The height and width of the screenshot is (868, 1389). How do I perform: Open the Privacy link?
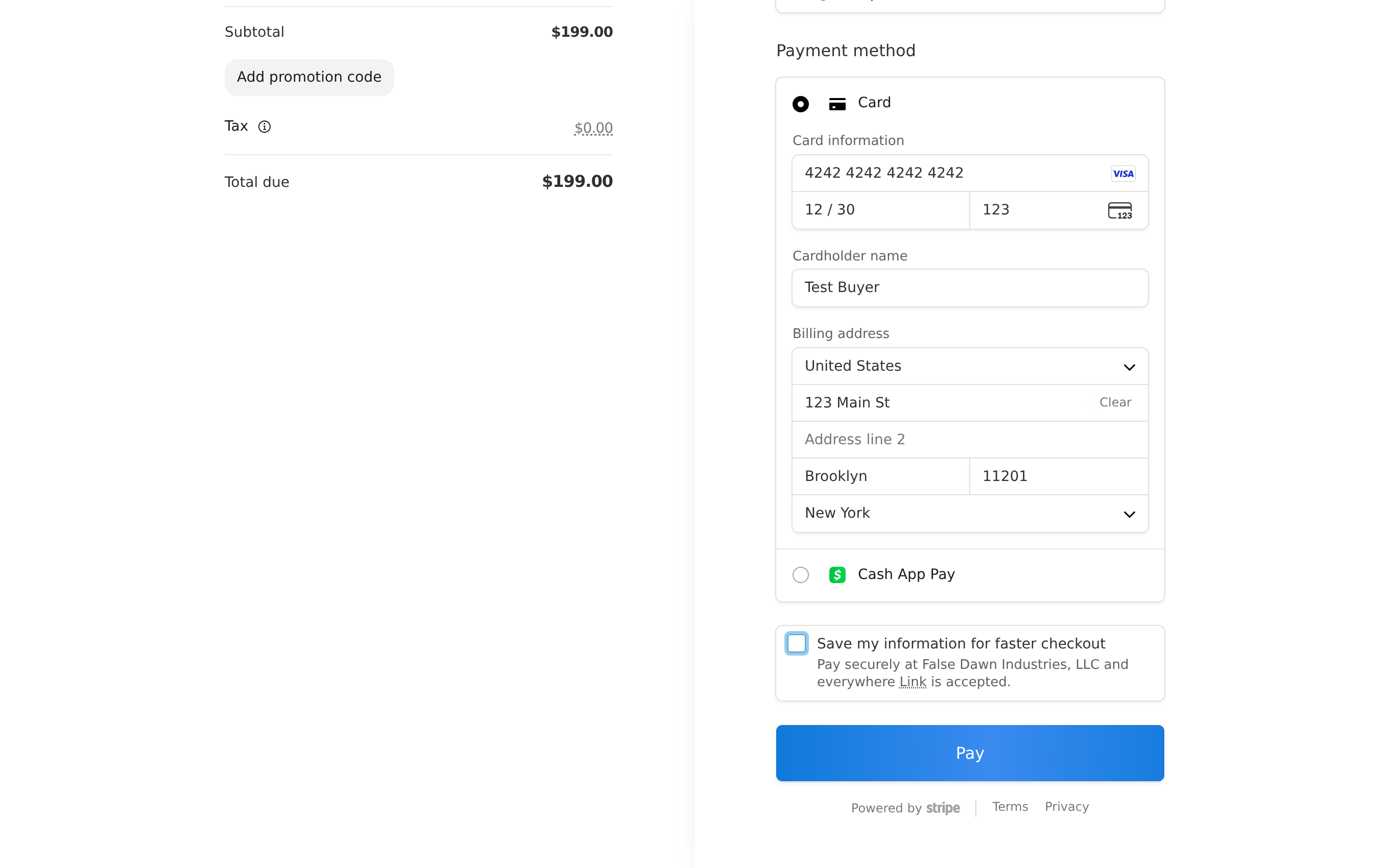click(x=1066, y=807)
